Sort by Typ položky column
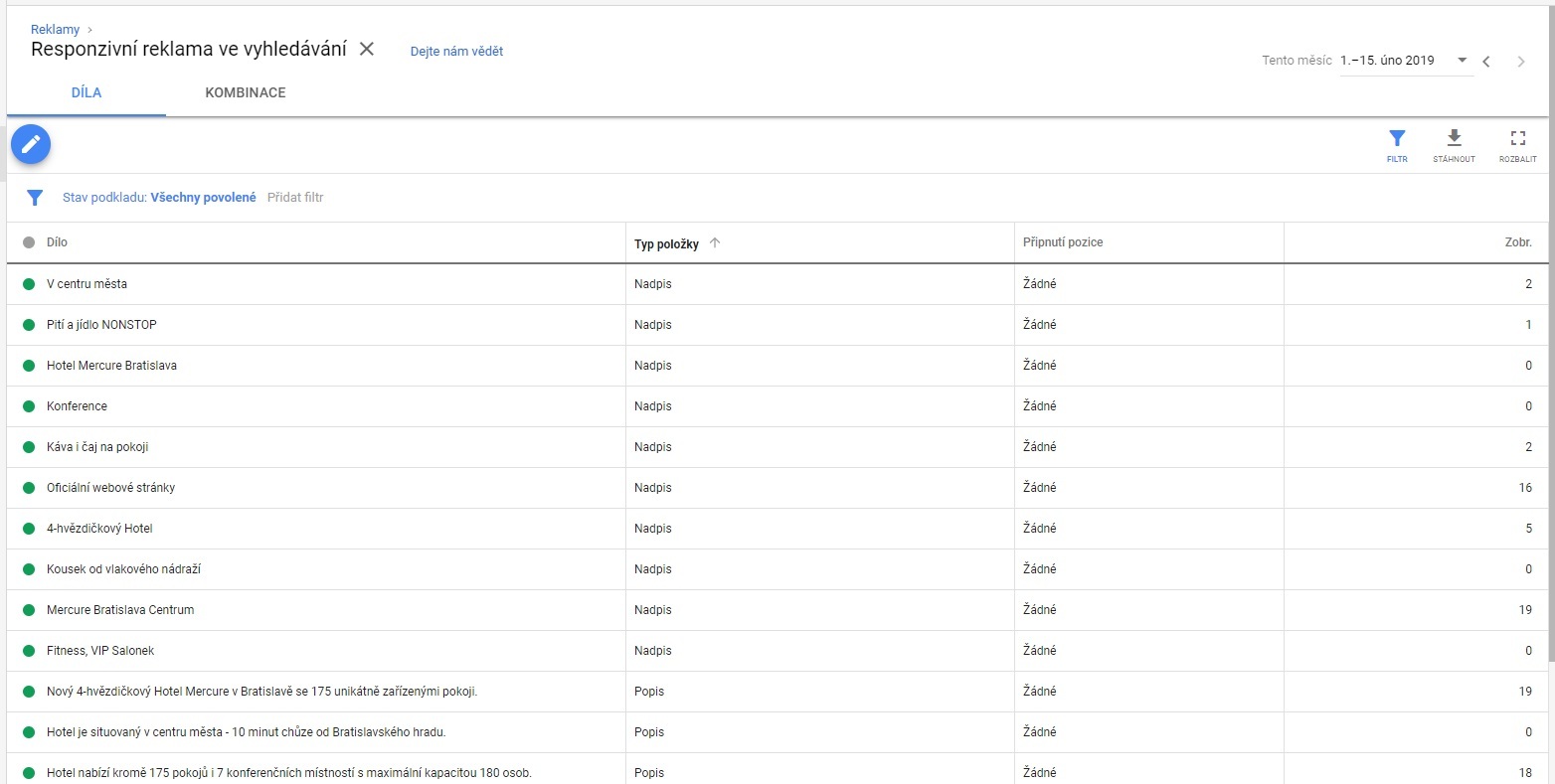The width and height of the screenshot is (1555, 784). 667,243
